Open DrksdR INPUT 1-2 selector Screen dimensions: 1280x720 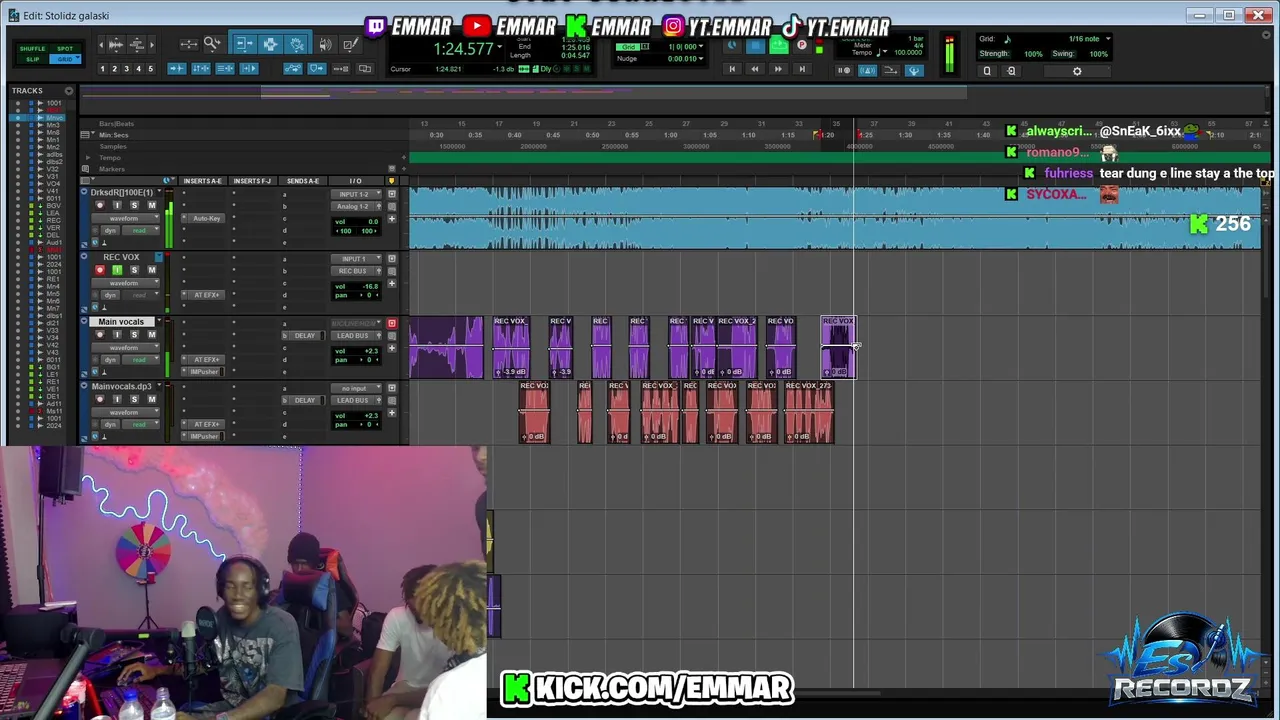[x=356, y=194]
